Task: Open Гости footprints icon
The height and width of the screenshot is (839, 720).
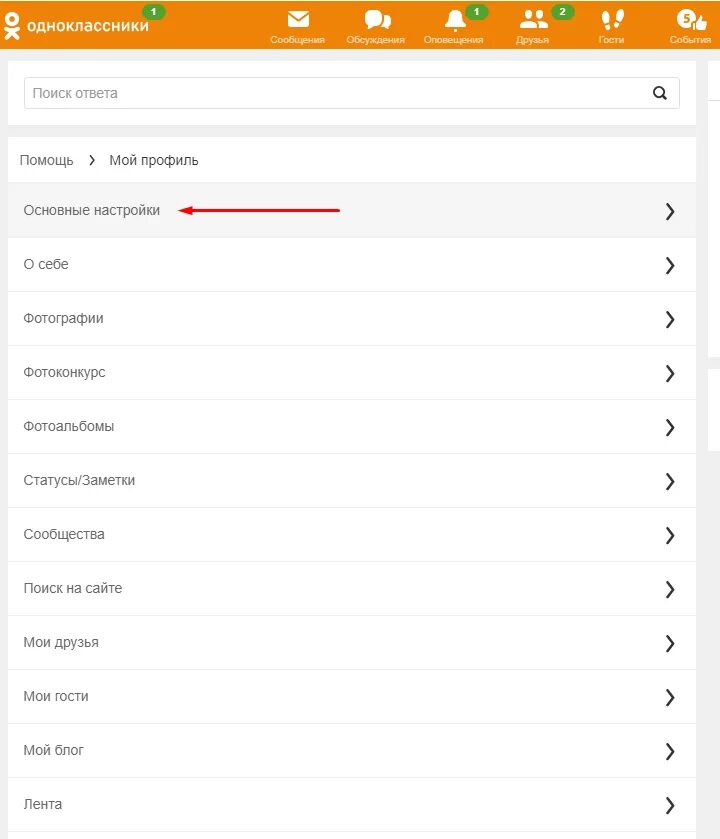Action: click(612, 19)
